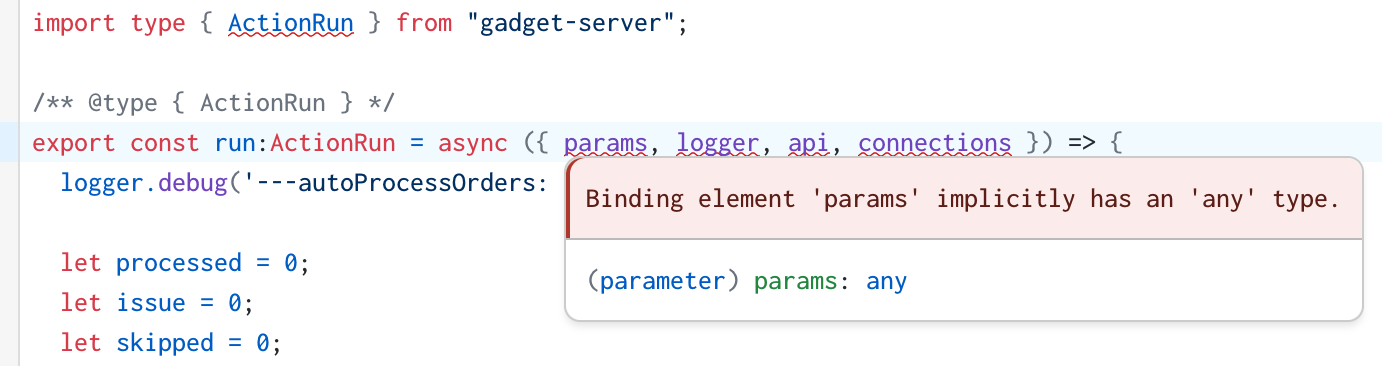The width and height of the screenshot is (1382, 366).
Task: Click the connections parameter with error underline
Action: click(935, 143)
